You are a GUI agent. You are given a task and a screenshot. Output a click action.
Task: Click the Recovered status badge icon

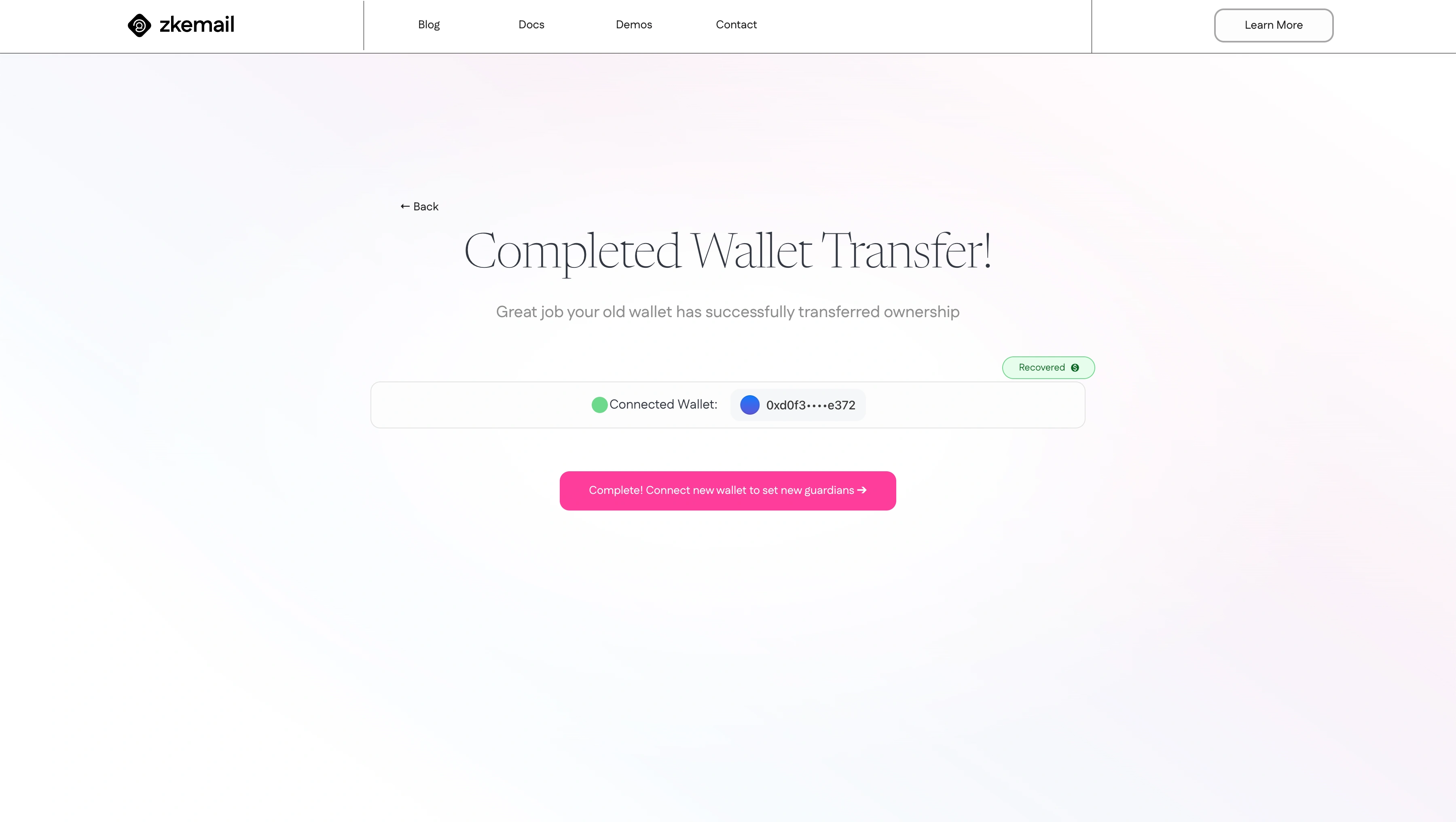pos(1076,367)
